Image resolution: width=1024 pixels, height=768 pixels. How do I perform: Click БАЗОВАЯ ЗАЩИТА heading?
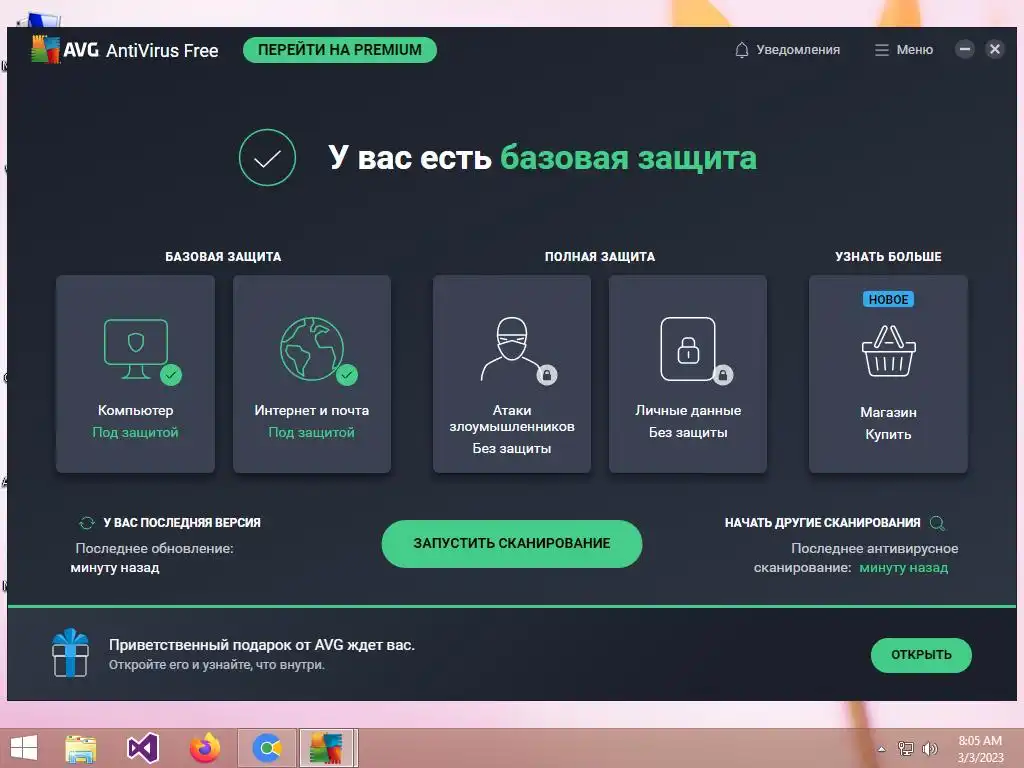[x=223, y=257]
